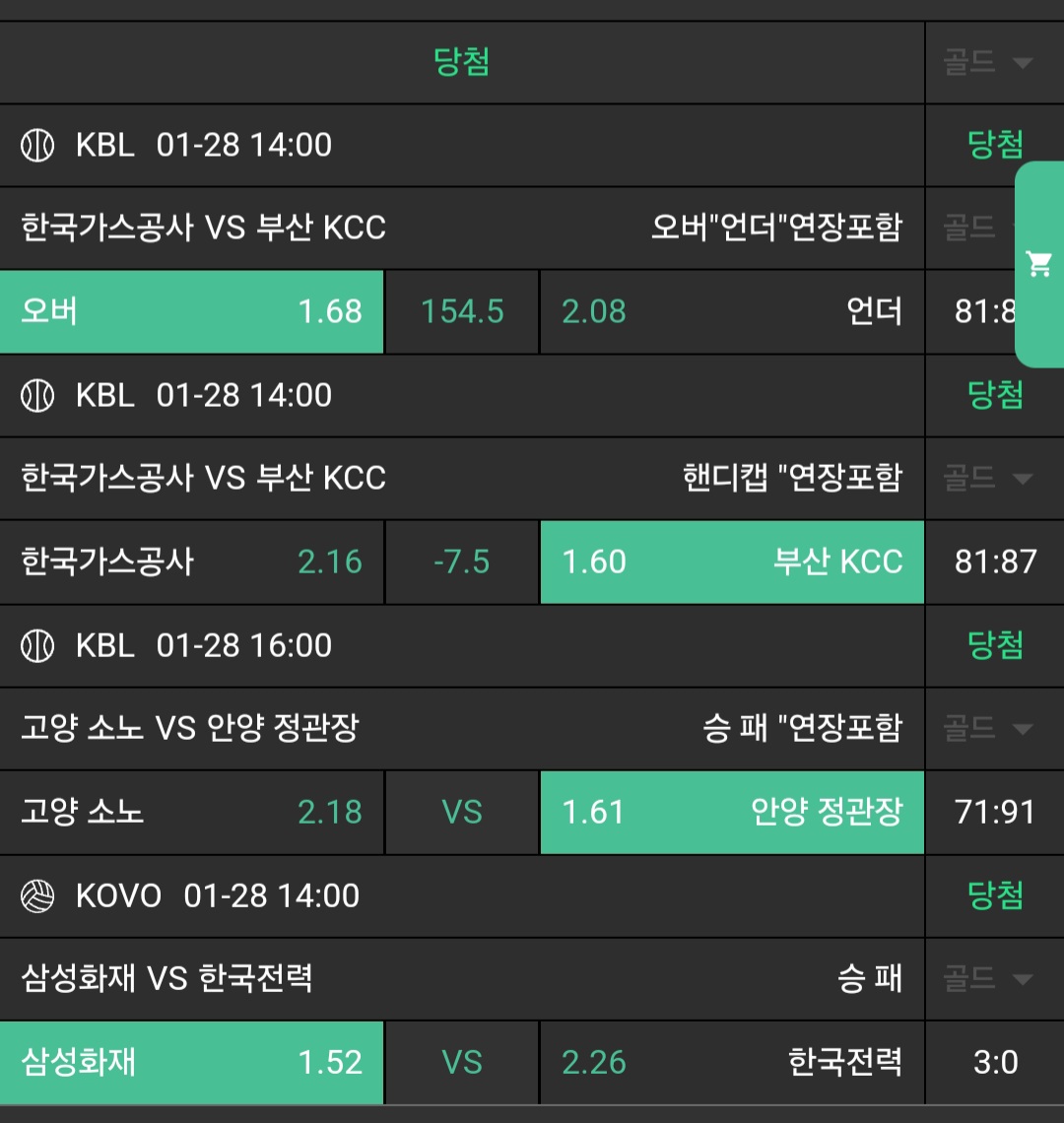Toggle the 삼성화재 1.52 pick
1064x1123 pixels.
191,1063
